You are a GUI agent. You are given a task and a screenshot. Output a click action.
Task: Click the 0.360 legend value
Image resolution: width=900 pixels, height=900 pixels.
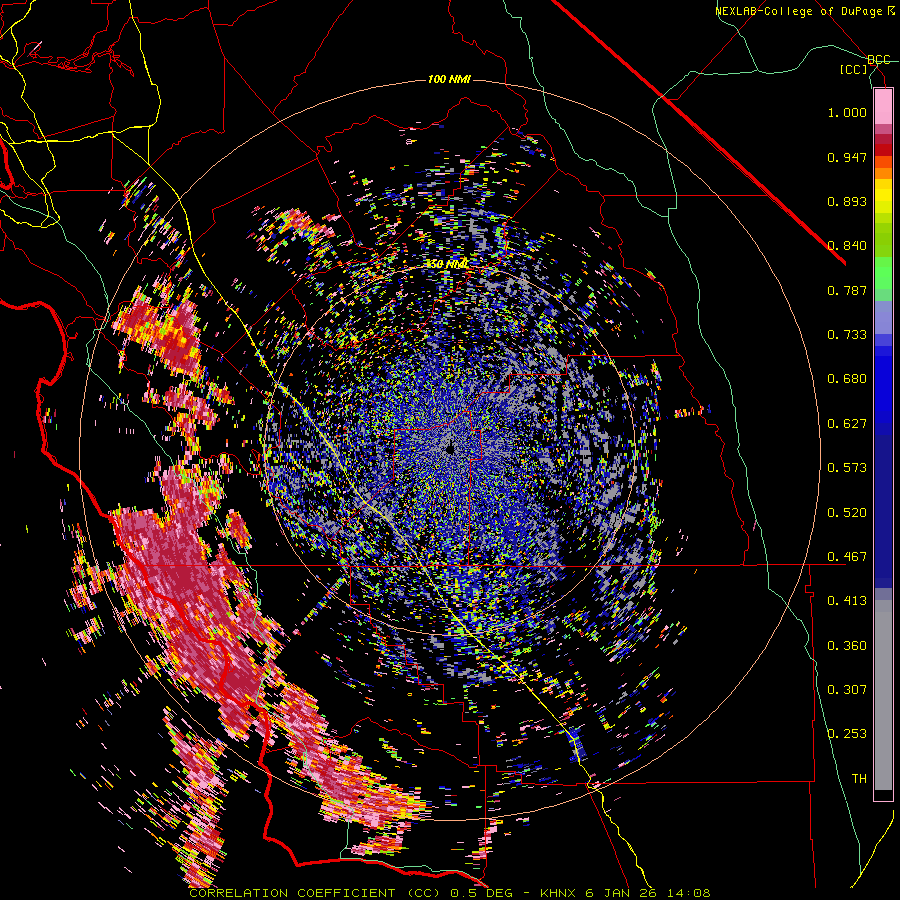coord(847,646)
